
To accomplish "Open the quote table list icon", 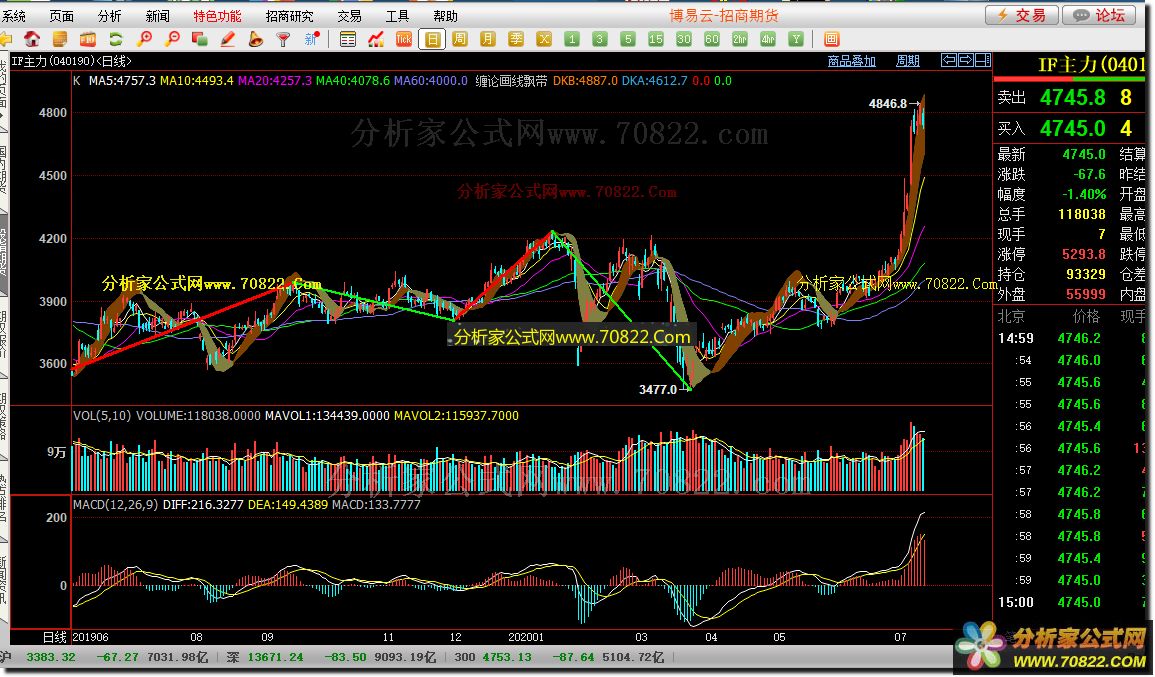I will (348, 39).
